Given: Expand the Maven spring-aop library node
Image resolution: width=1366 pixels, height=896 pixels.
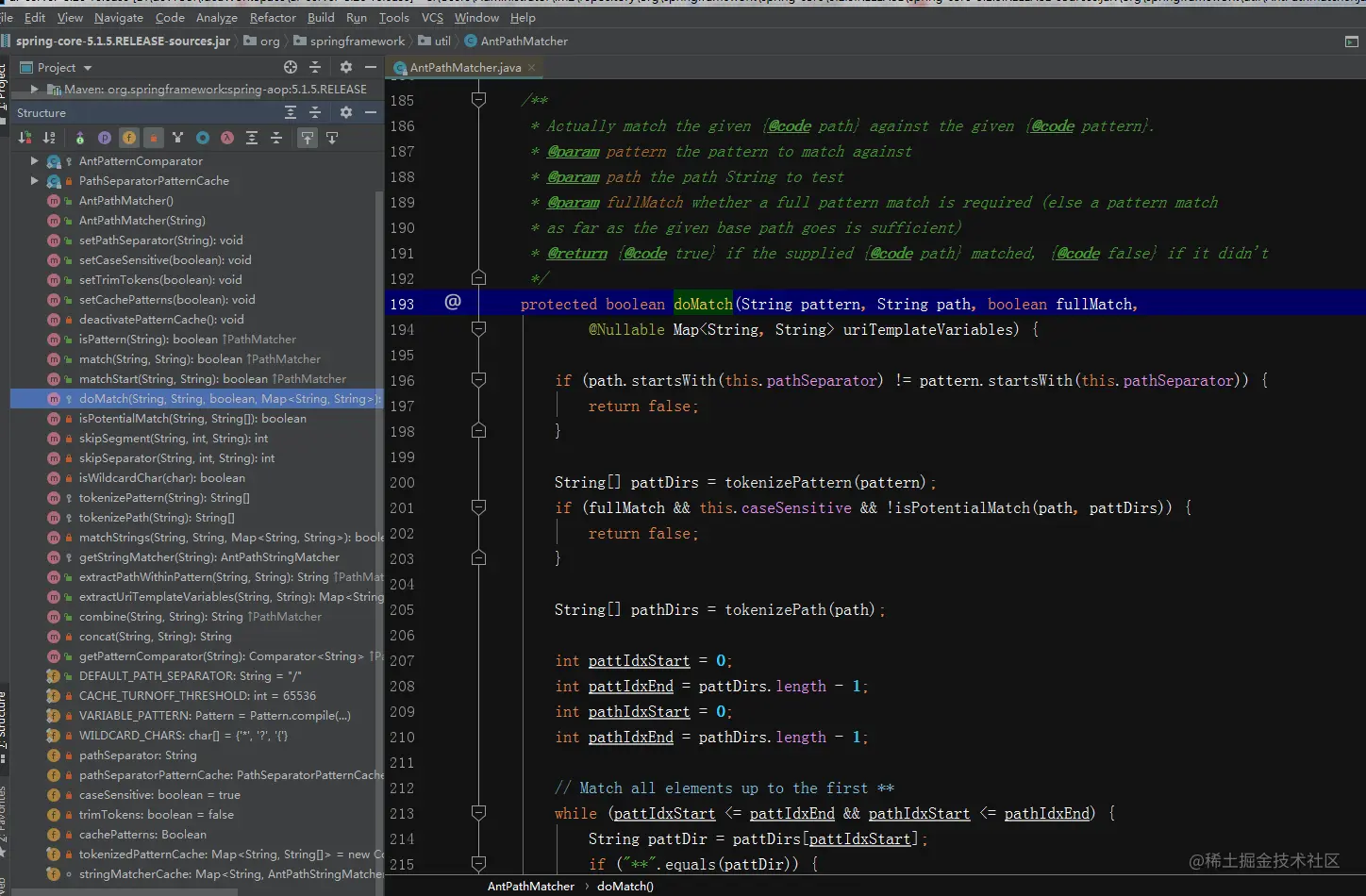Looking at the screenshot, I should click(35, 89).
